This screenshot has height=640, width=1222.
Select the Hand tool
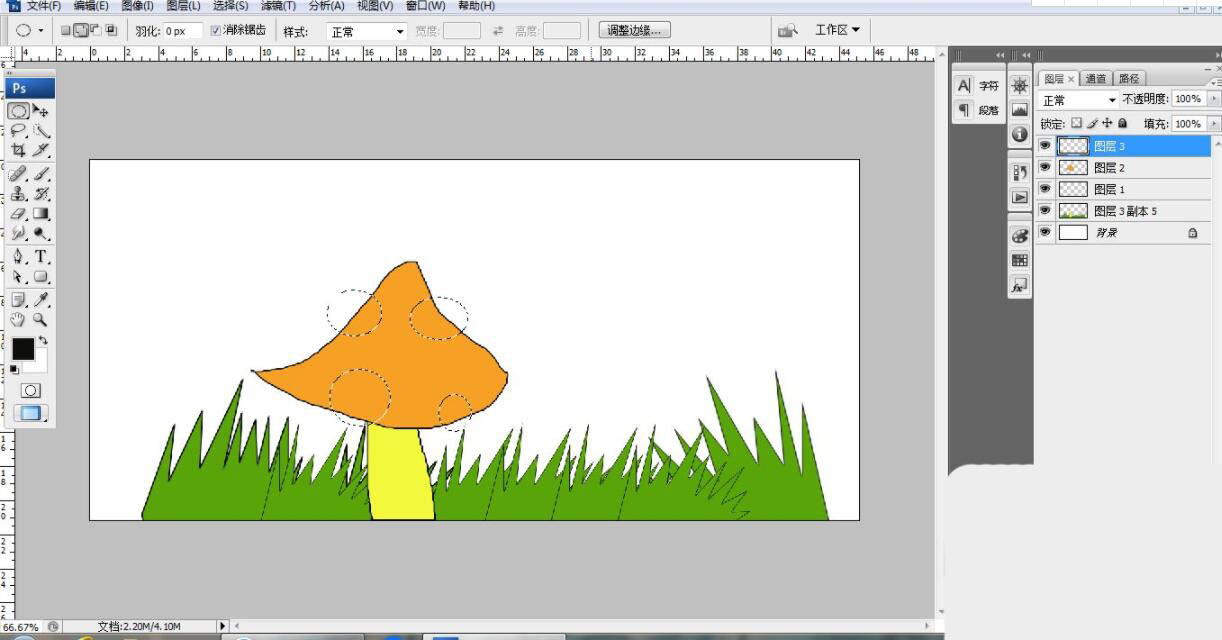(x=18, y=320)
